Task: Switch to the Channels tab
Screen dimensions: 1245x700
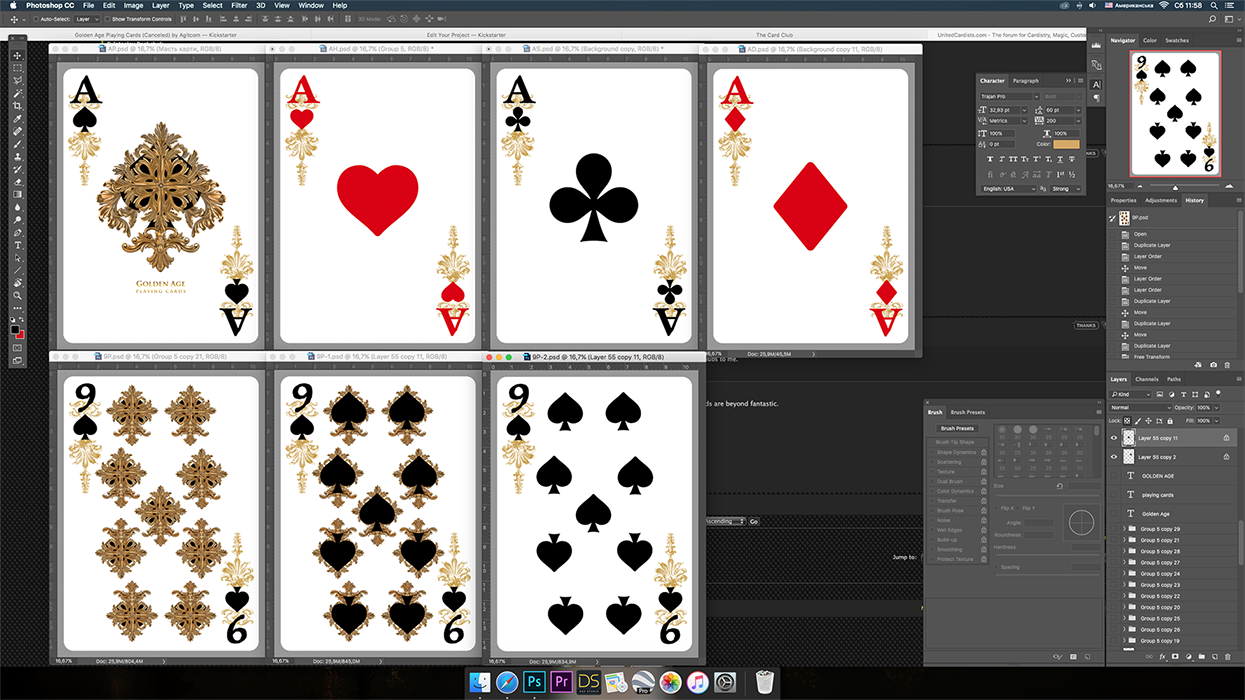Action: 1146,379
